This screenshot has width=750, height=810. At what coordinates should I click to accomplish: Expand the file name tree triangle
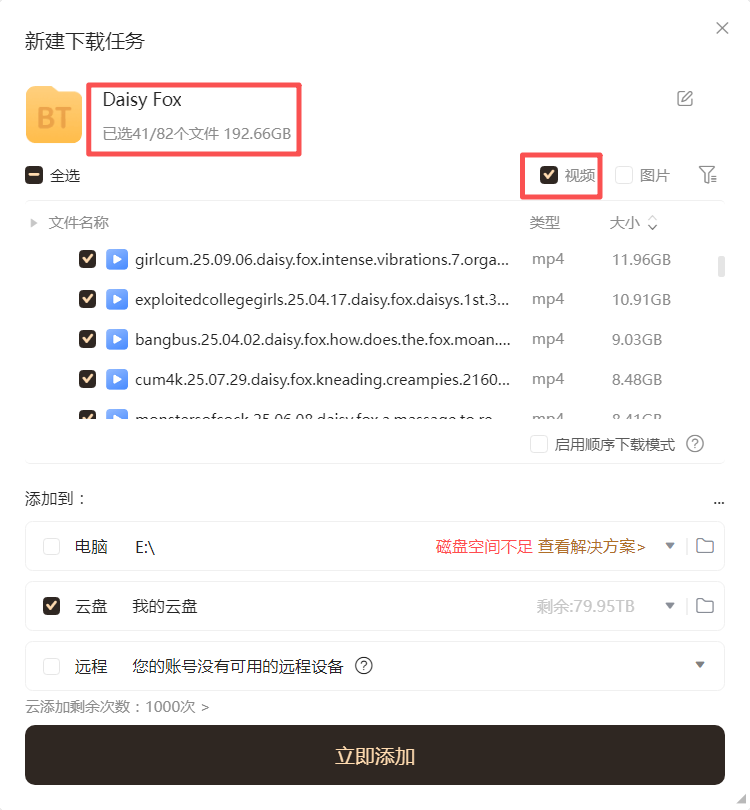click(34, 223)
